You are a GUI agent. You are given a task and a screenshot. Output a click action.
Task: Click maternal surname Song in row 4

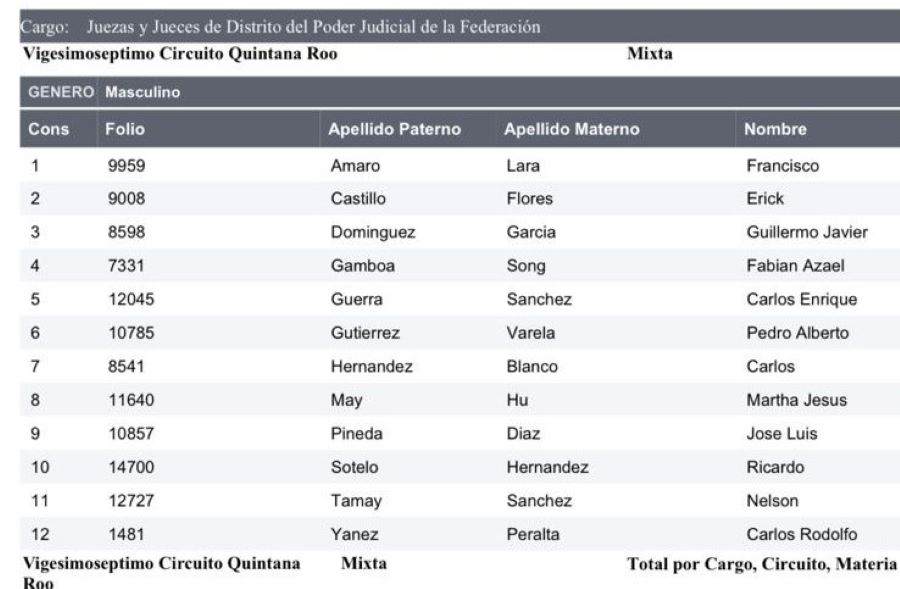coord(526,266)
